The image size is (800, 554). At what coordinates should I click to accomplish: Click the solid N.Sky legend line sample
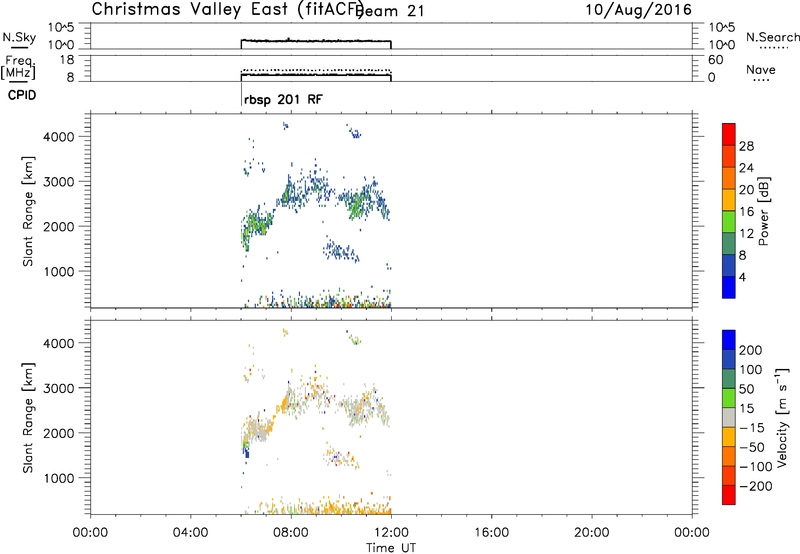pos(19,48)
